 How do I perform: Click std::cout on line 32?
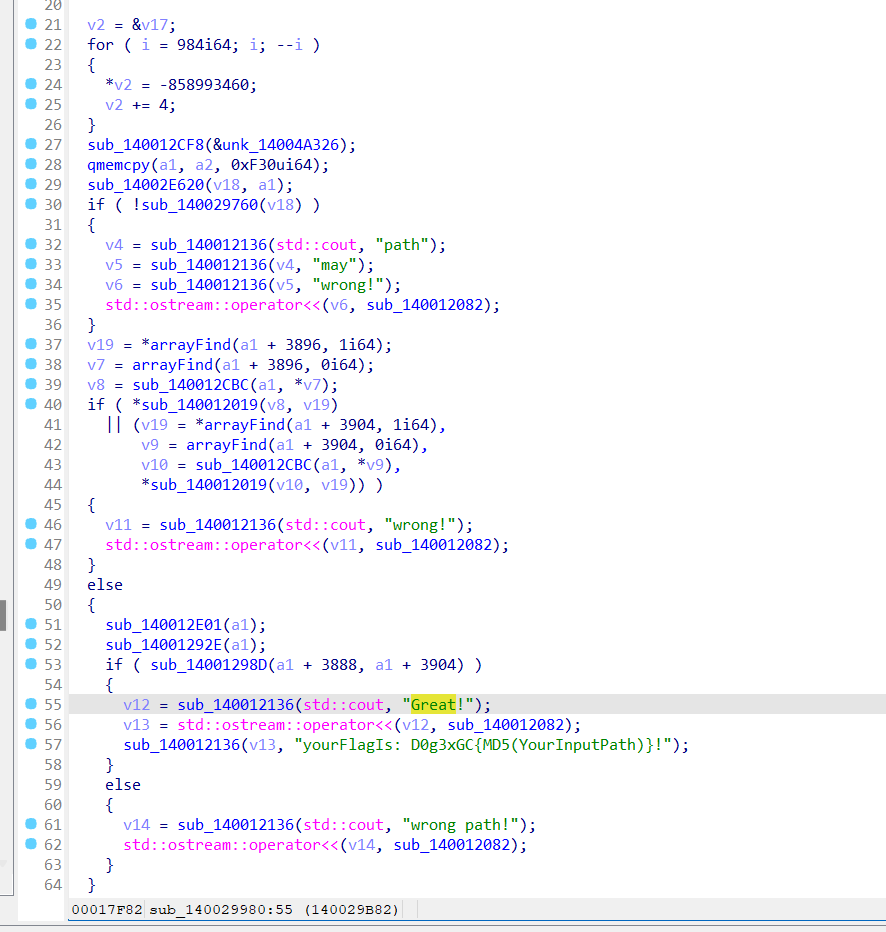click(x=316, y=245)
